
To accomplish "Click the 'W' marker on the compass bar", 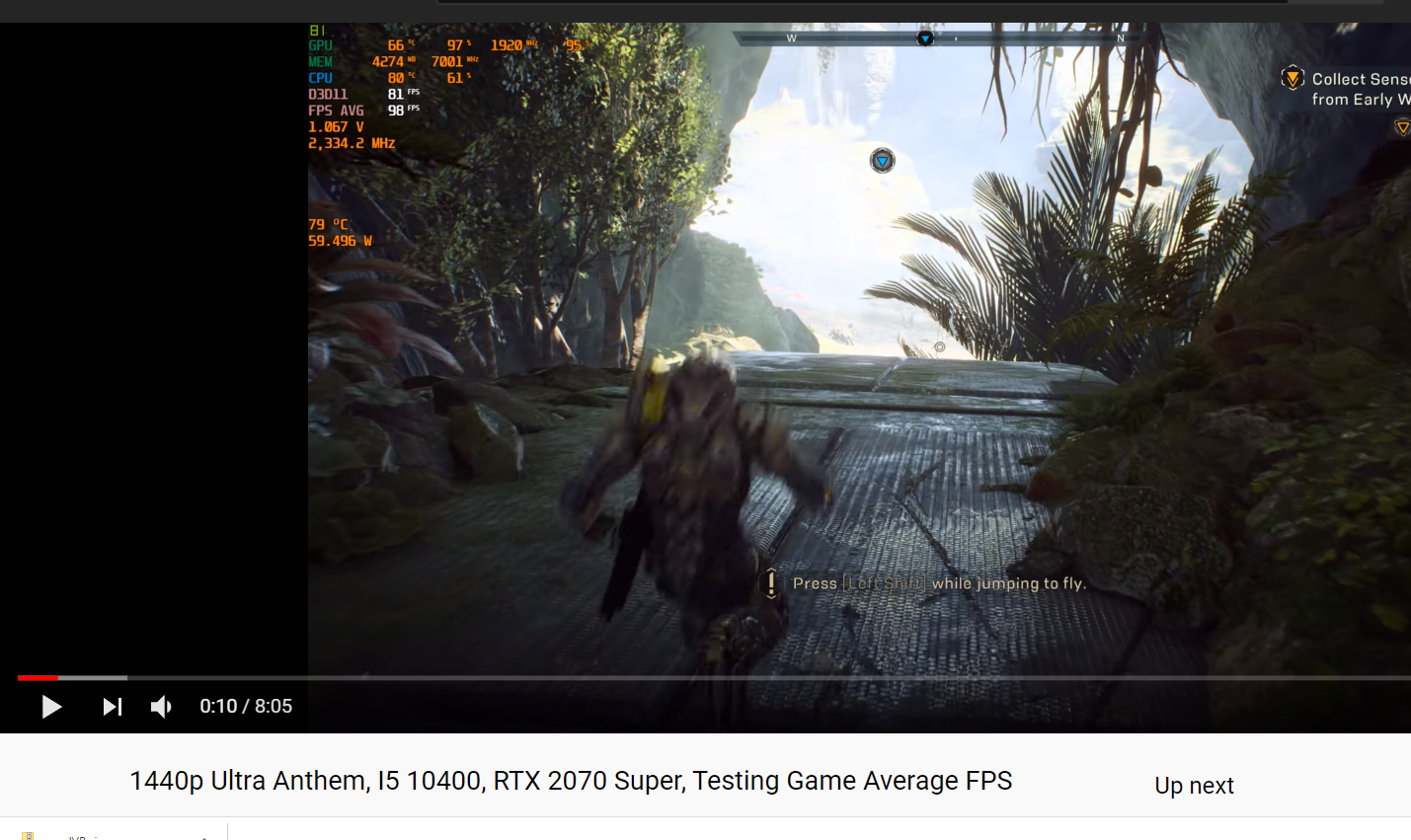I will [x=791, y=38].
